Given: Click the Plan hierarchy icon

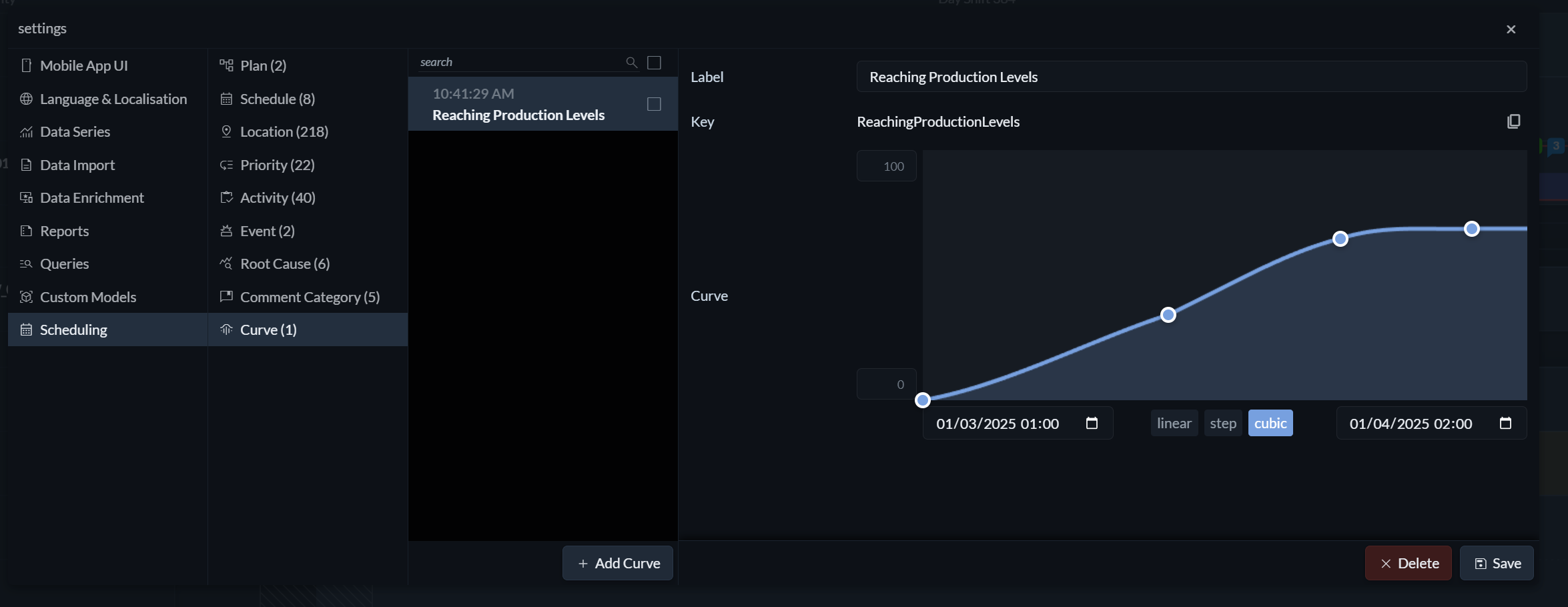Looking at the screenshot, I should (226, 65).
